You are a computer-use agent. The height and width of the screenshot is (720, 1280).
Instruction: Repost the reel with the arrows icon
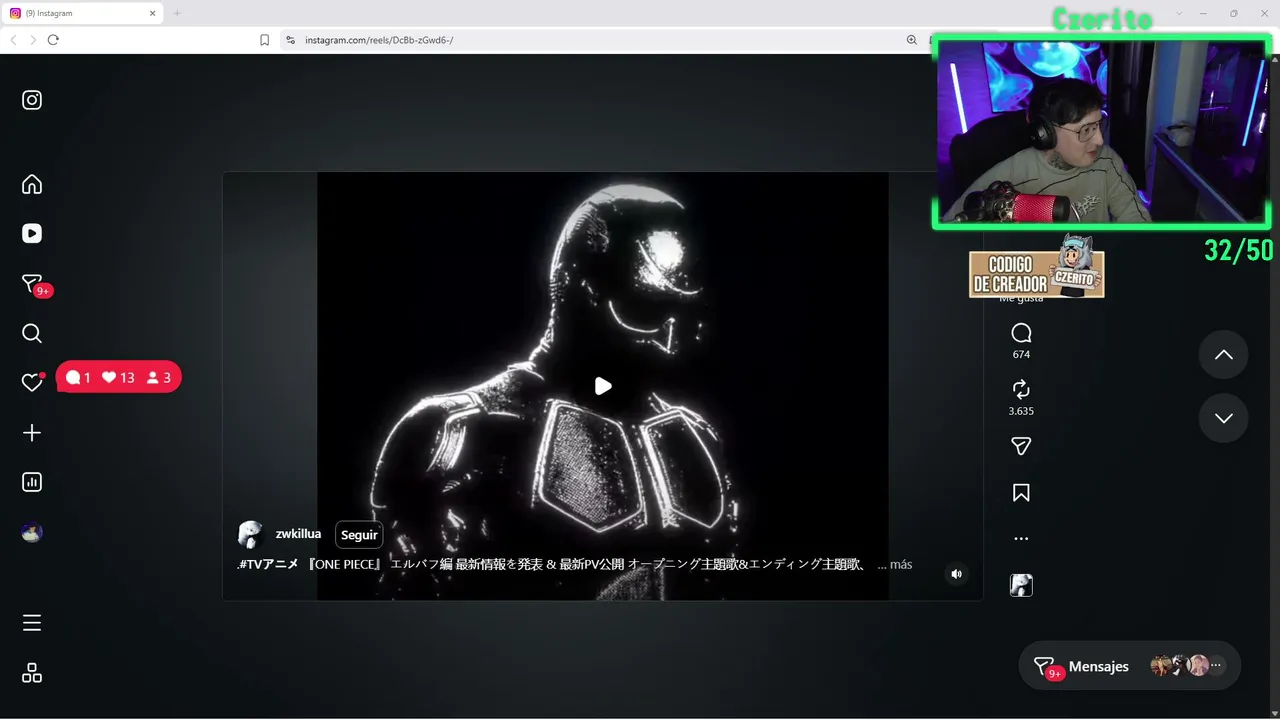(1021, 389)
